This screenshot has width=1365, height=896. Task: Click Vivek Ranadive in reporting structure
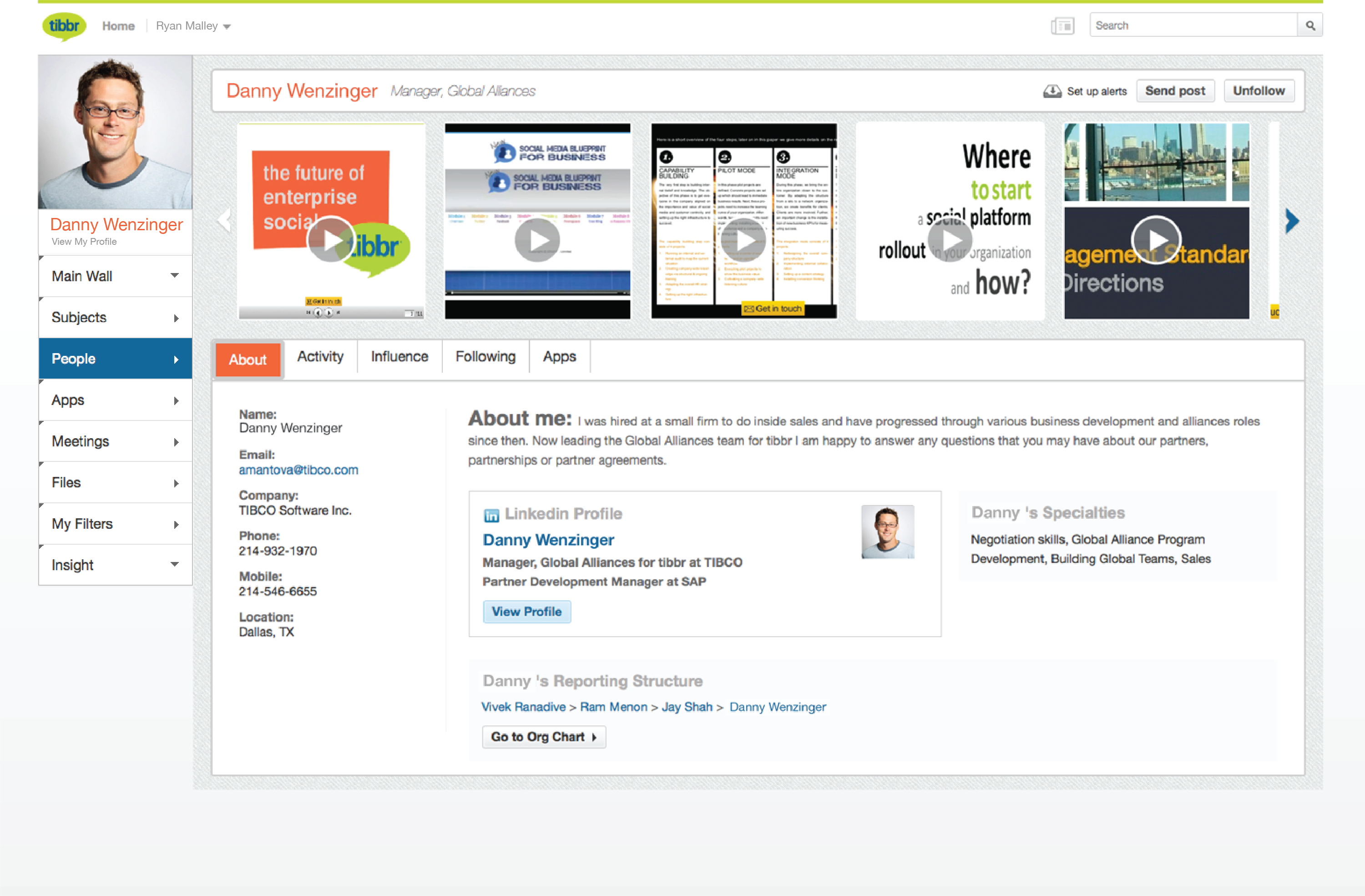(x=523, y=707)
